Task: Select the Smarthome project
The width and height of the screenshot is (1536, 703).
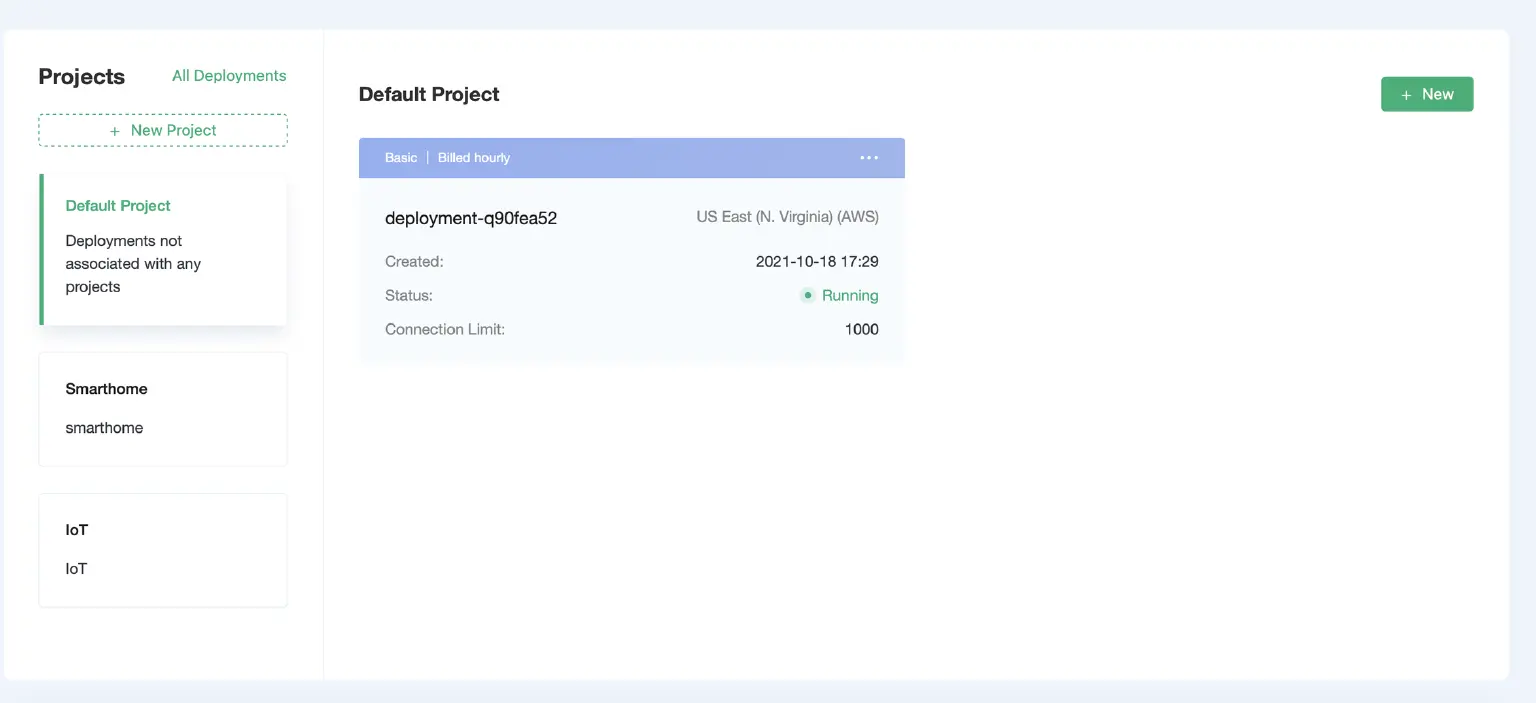Action: (x=162, y=408)
